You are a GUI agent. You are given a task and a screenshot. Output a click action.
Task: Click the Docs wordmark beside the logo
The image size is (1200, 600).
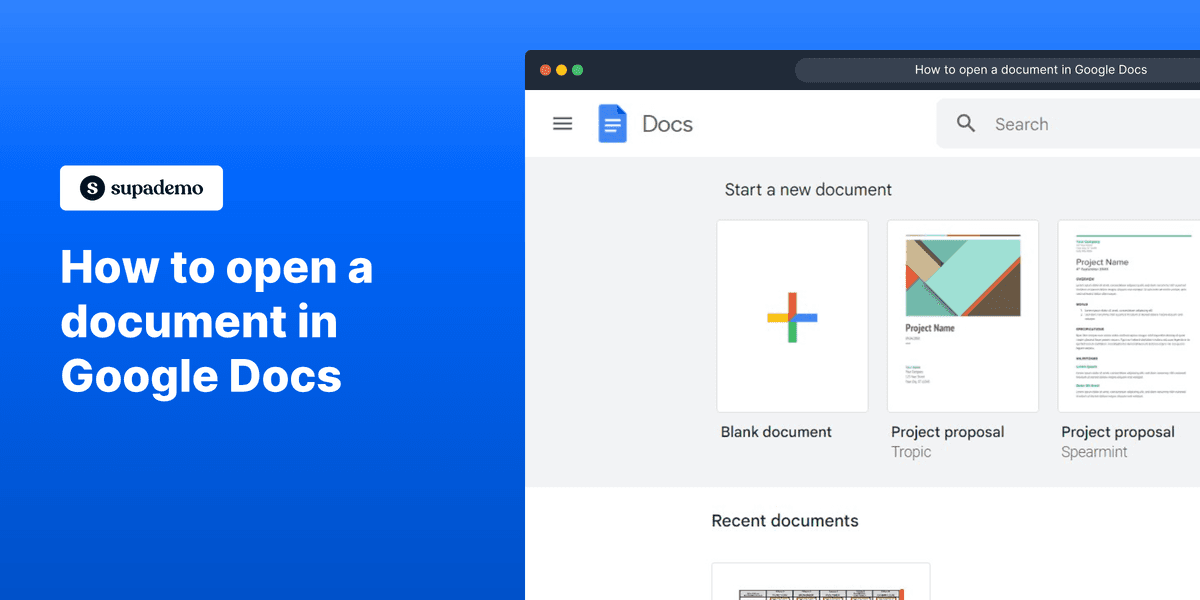point(666,123)
